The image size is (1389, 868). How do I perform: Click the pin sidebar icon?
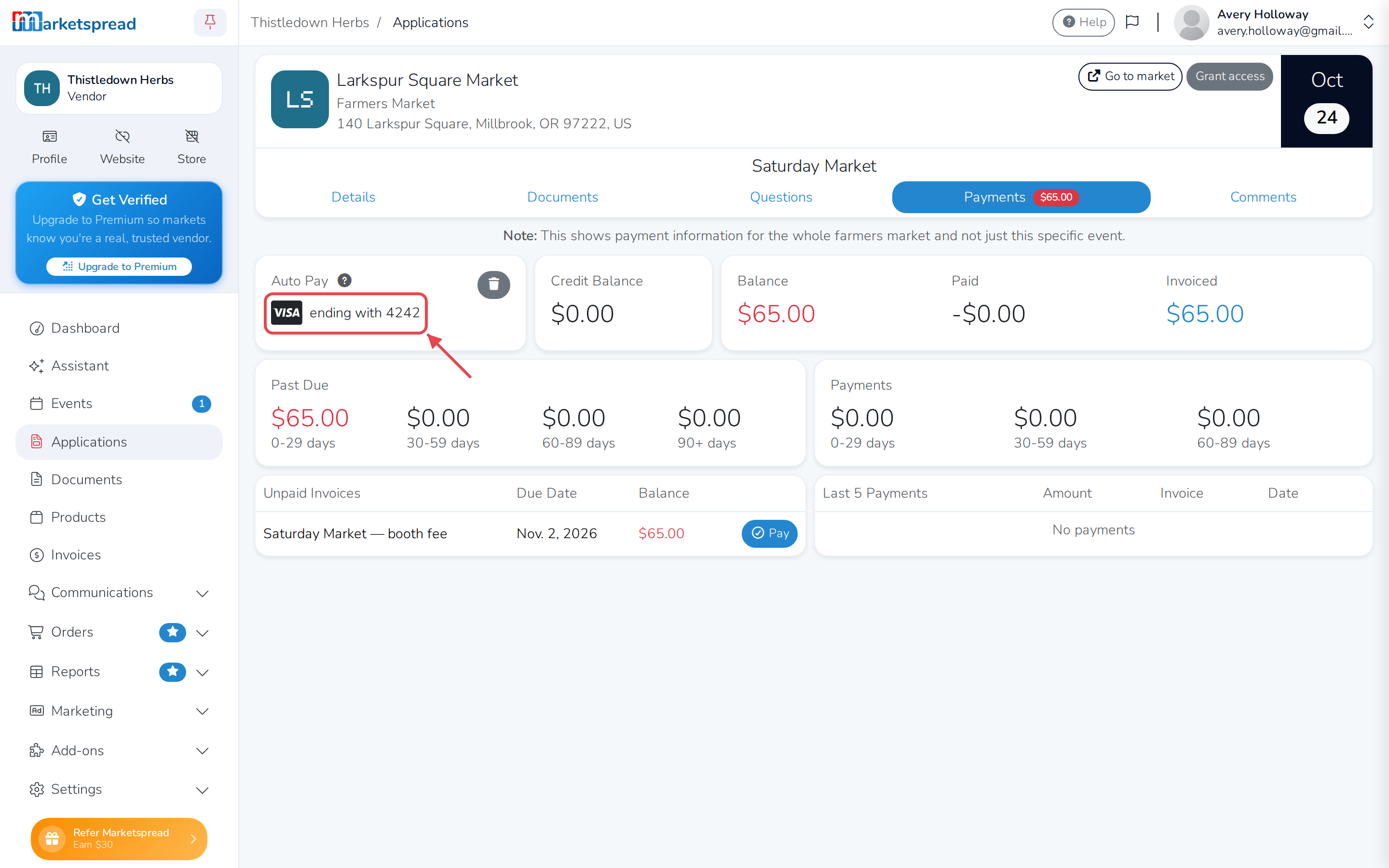[x=210, y=22]
